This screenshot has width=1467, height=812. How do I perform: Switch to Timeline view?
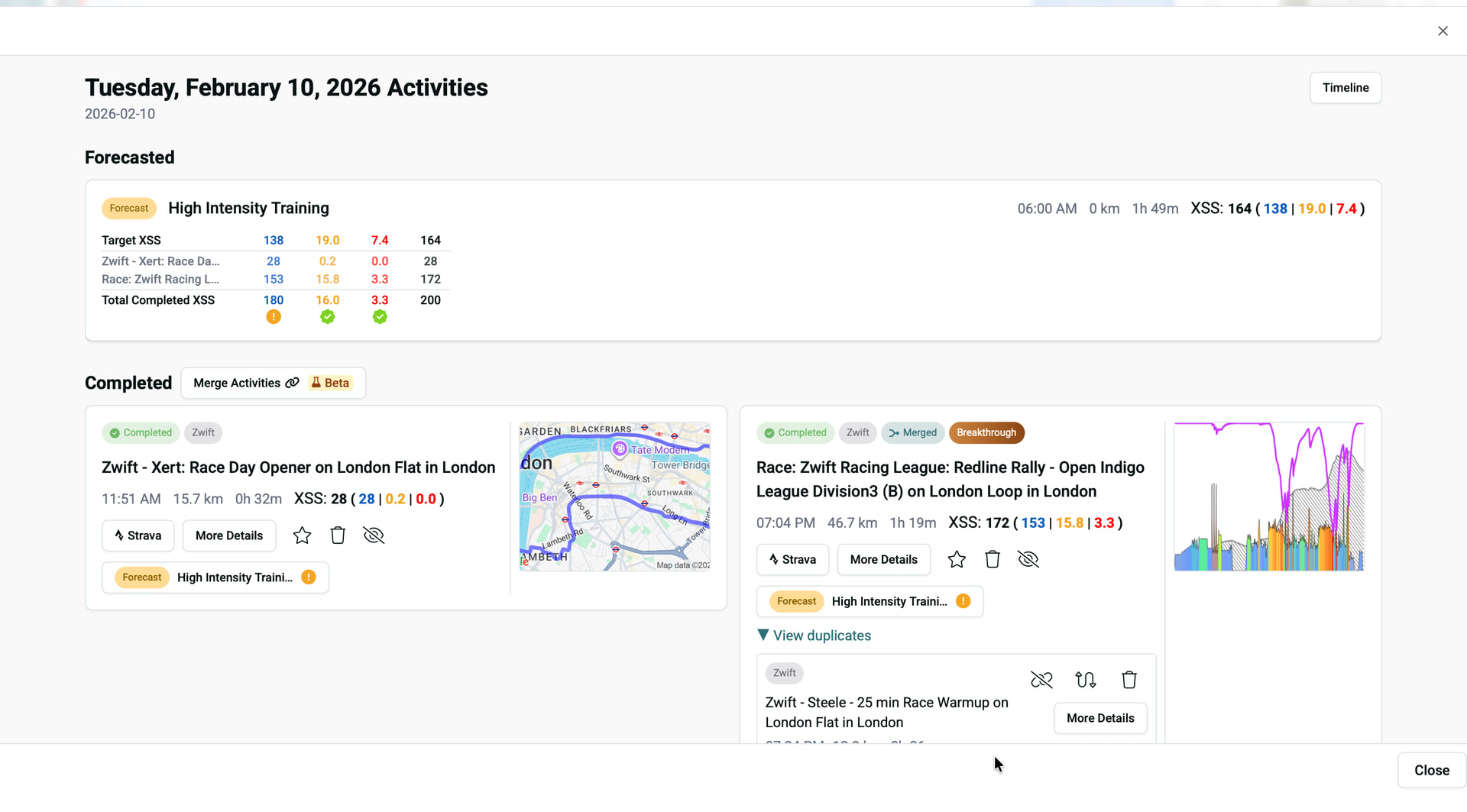tap(1345, 88)
